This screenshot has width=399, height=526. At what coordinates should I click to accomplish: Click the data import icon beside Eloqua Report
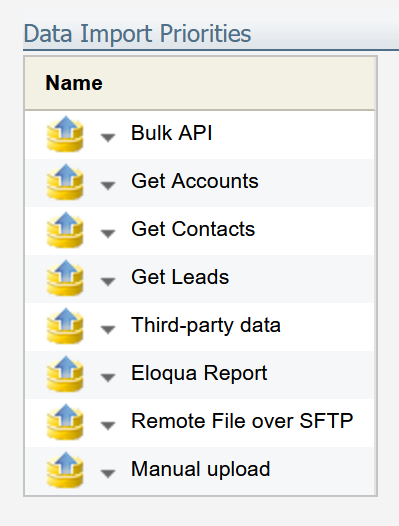[65, 374]
